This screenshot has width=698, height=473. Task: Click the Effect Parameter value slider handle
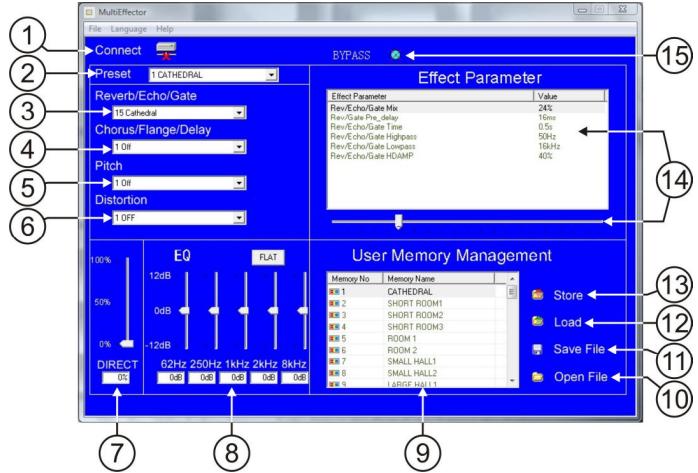click(398, 221)
